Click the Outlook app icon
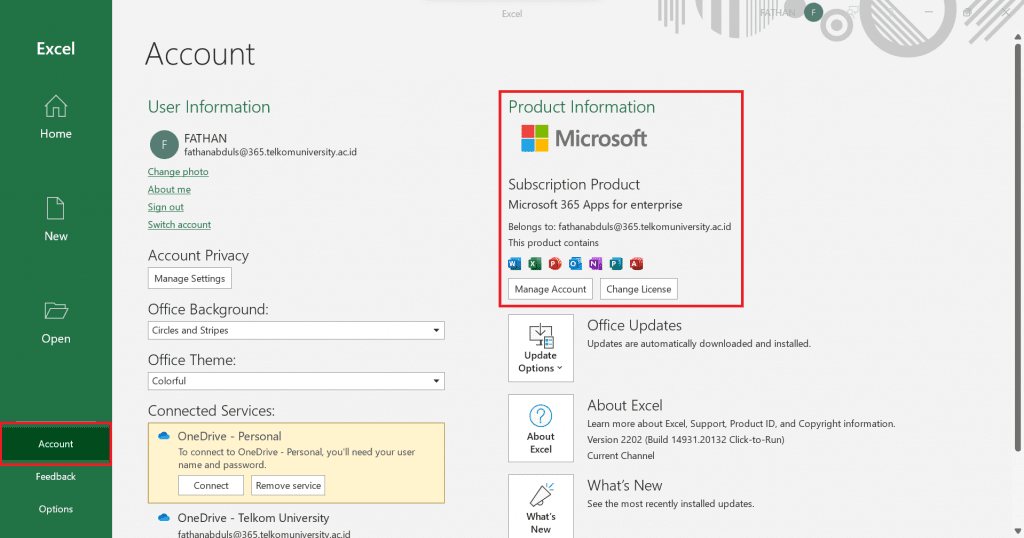 (x=575, y=264)
